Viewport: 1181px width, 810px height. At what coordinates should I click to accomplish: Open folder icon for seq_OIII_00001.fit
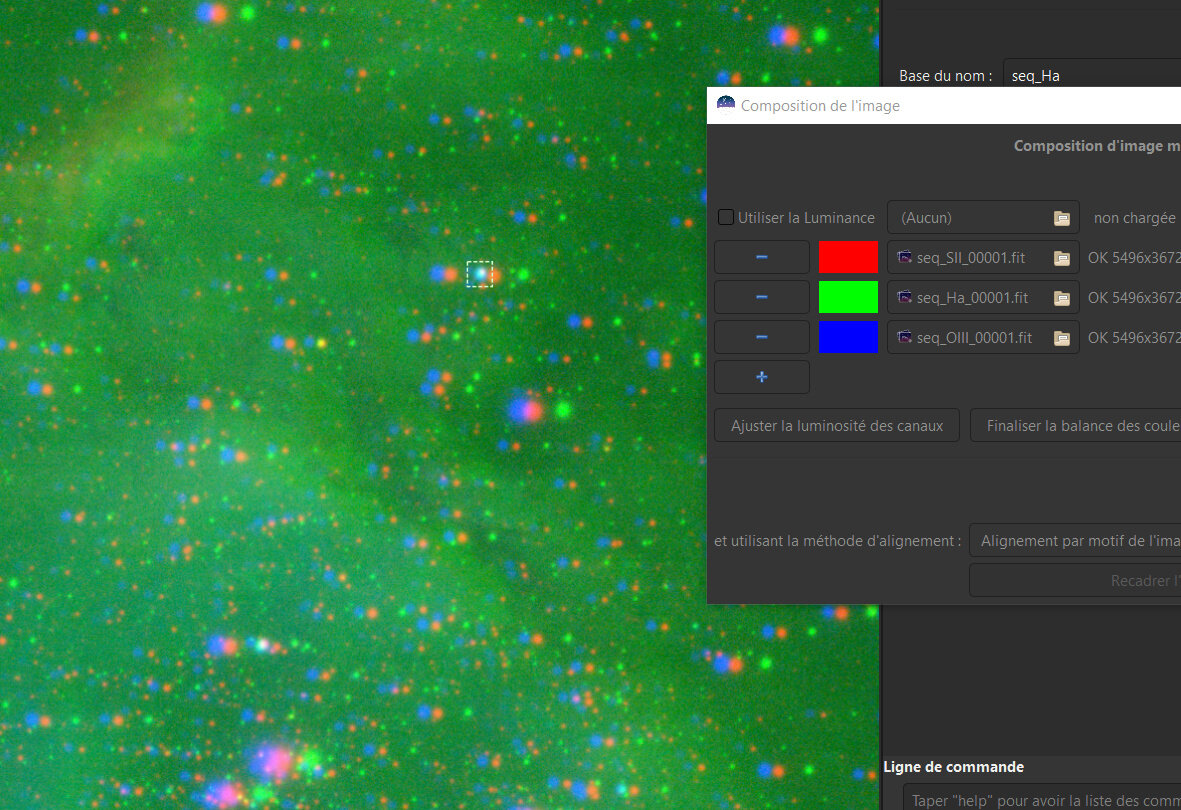coord(1061,338)
